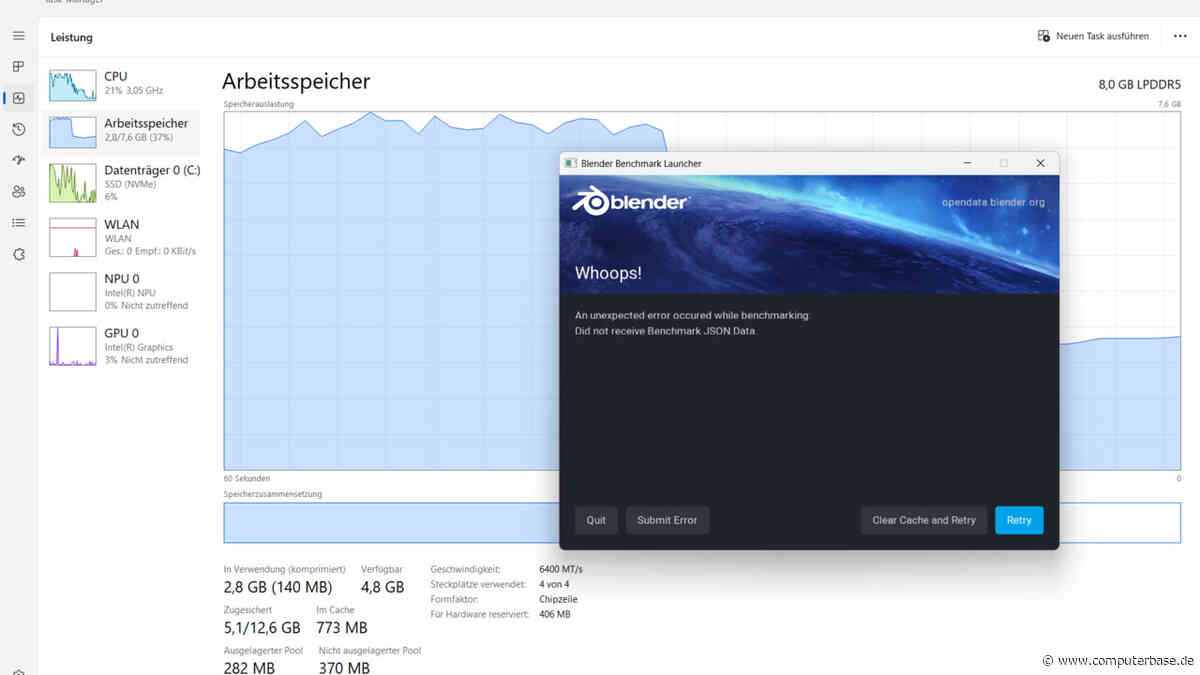Open the Details list icon in sidebar
This screenshot has height=675, width=1200.
click(18, 222)
